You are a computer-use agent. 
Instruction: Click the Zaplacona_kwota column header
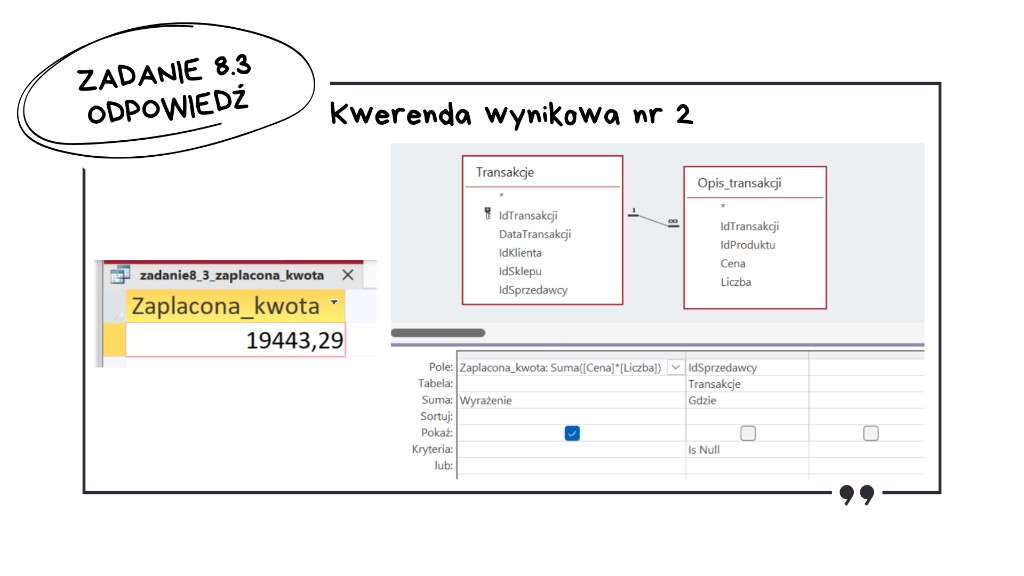tap(235, 306)
